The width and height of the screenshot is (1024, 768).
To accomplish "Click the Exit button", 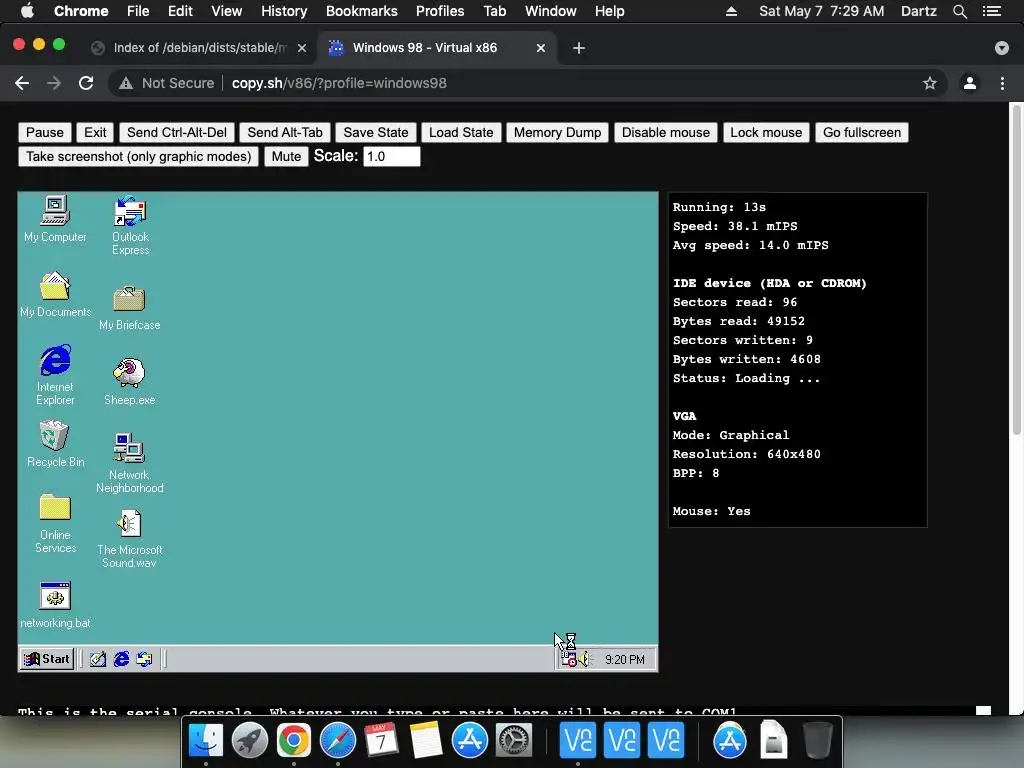I will (95, 133).
